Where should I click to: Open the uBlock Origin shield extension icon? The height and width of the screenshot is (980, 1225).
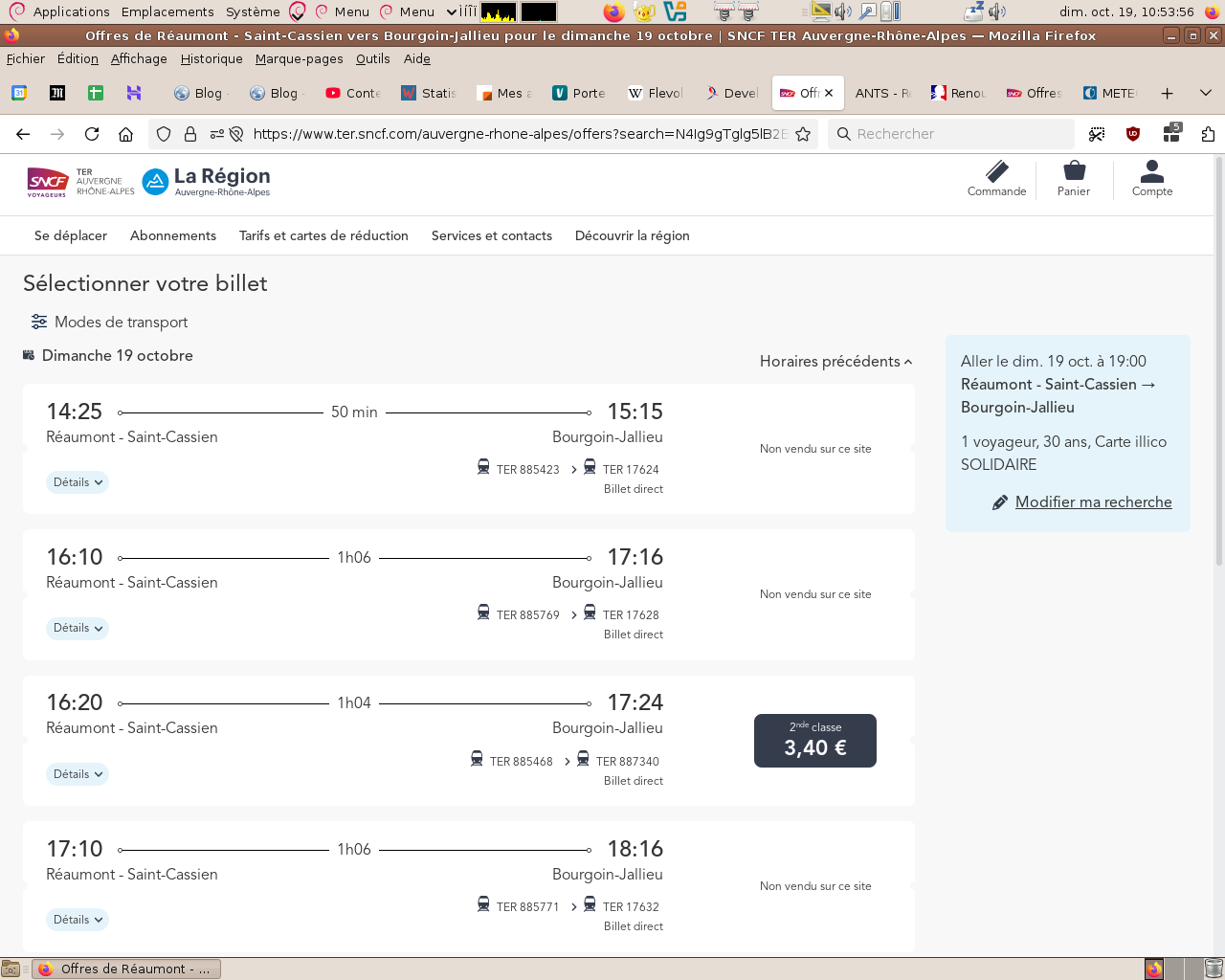coord(1133,134)
